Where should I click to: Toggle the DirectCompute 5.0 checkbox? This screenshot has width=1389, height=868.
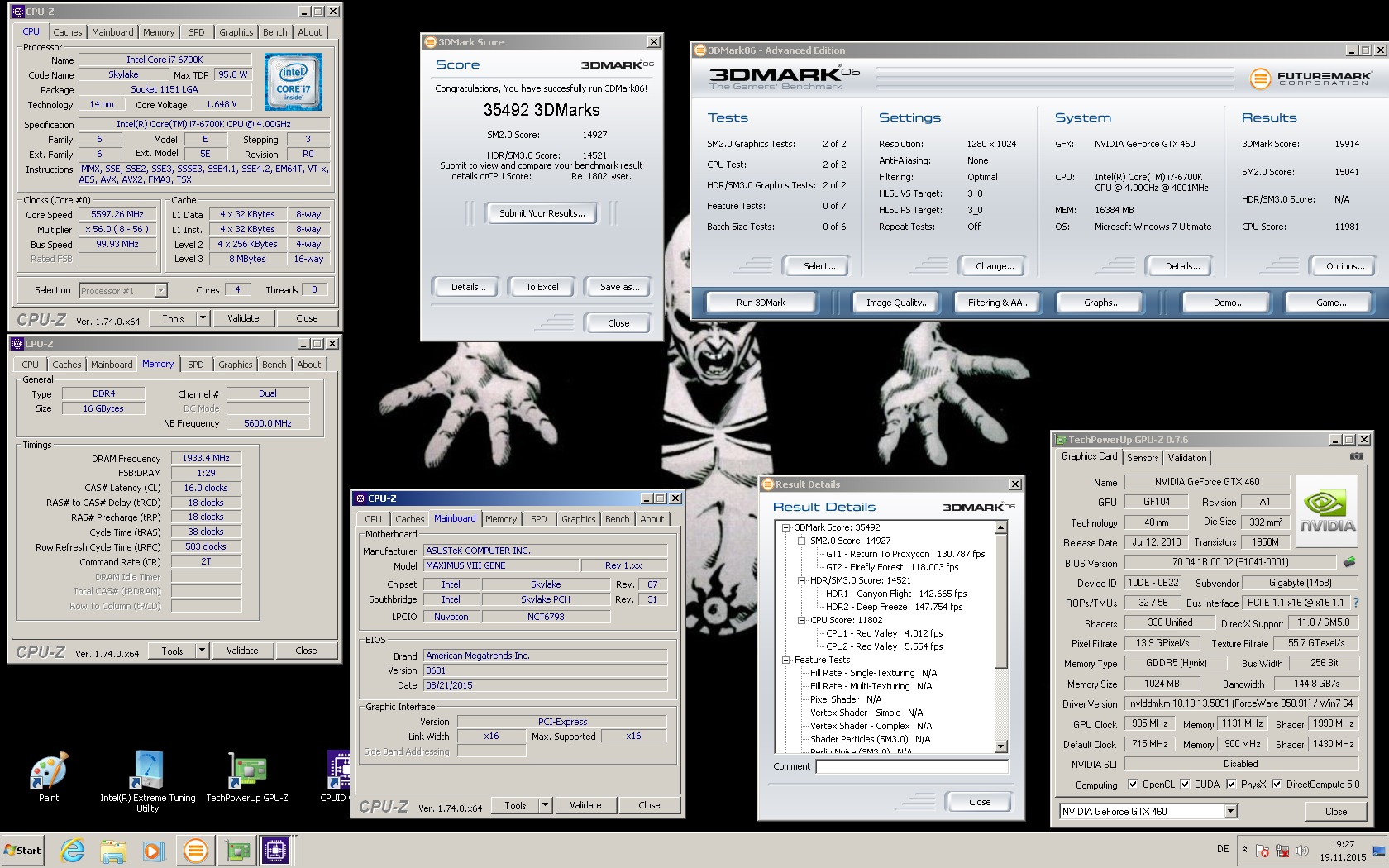(x=1277, y=784)
